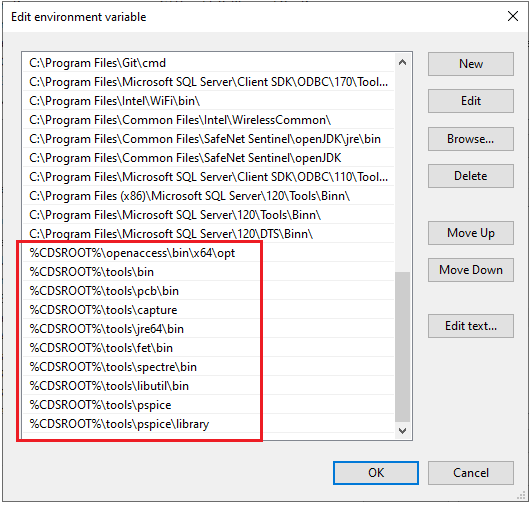The image size is (532, 505).
Task: Select %CDSROOT%\openaccess\bin\x64\opt entry
Action: (208, 253)
